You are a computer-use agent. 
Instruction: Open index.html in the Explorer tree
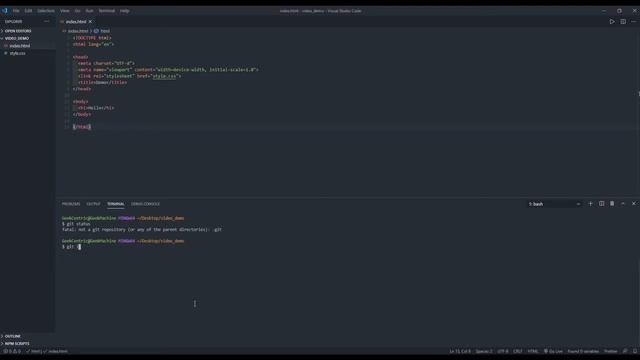coord(20,46)
